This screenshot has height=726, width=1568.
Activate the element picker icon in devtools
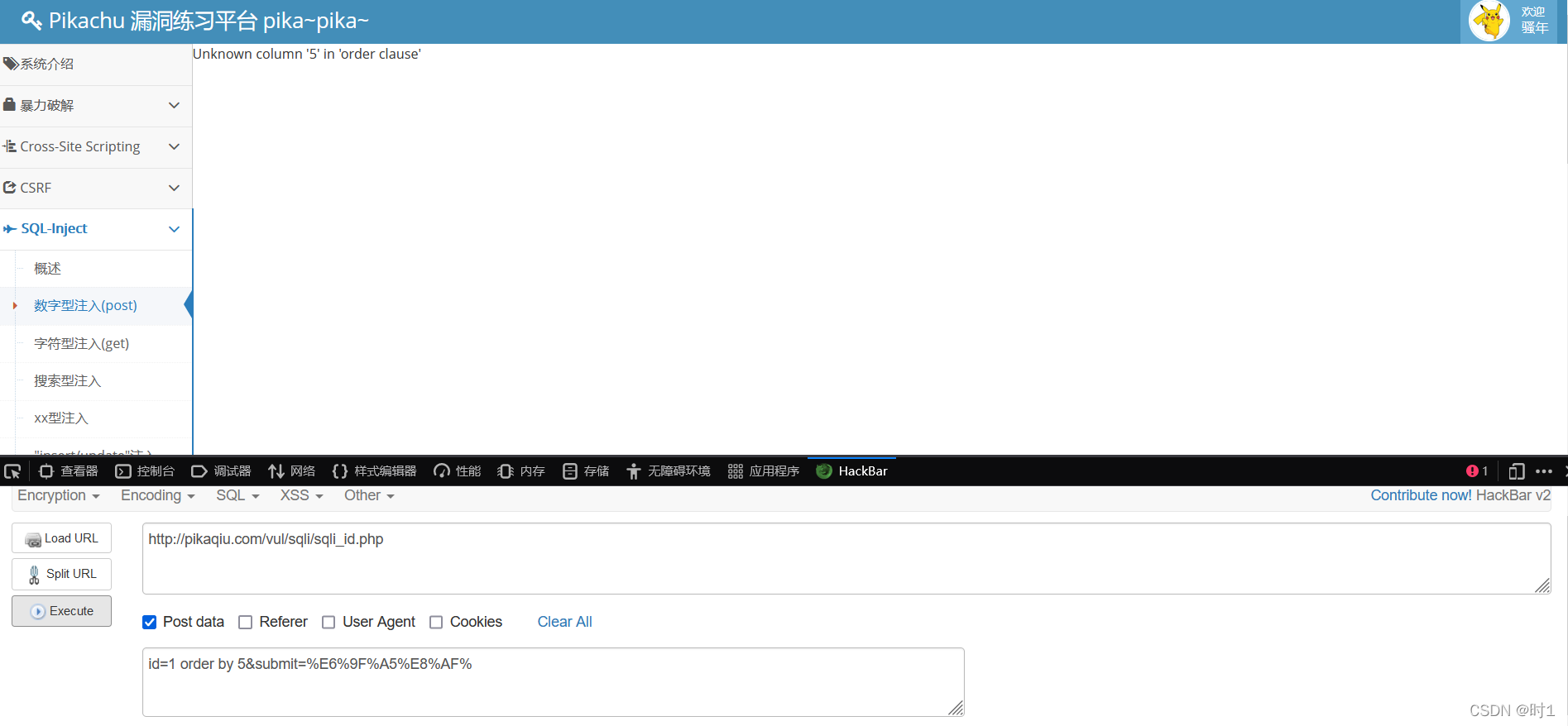coord(12,471)
